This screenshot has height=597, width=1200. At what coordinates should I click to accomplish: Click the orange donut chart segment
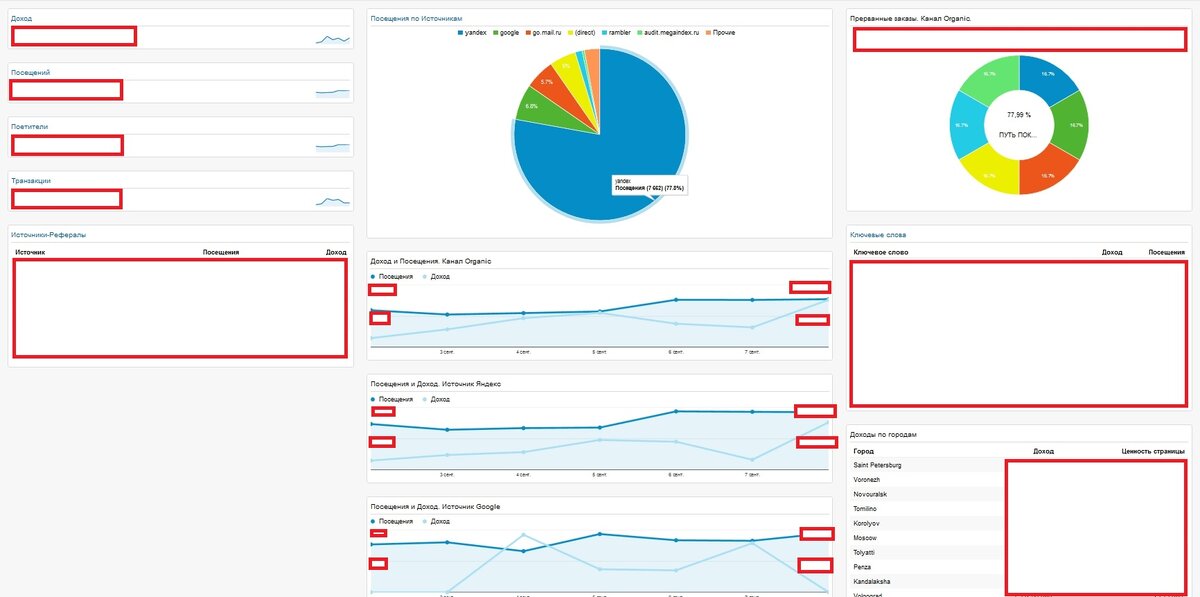tap(1044, 169)
